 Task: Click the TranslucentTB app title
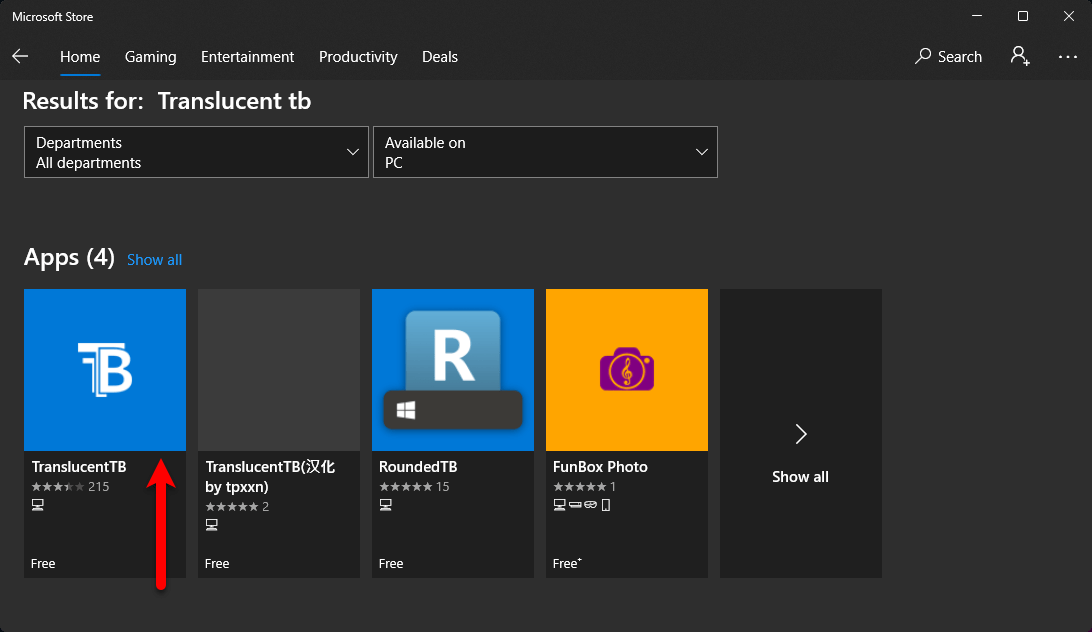79,467
